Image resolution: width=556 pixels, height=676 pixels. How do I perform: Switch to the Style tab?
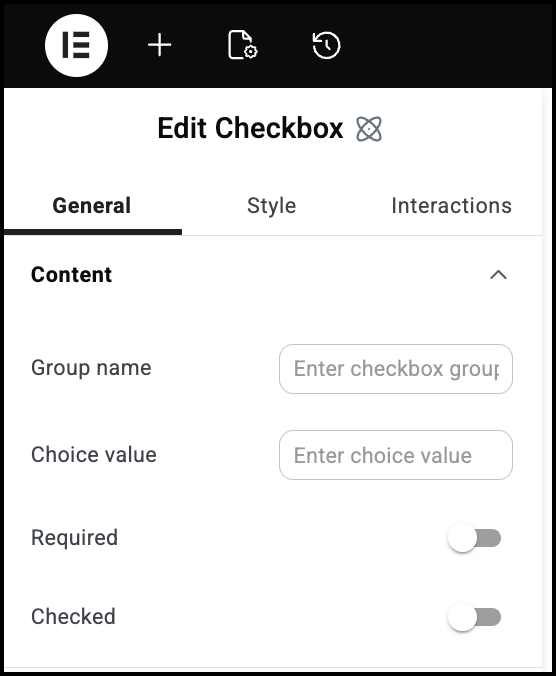[272, 206]
